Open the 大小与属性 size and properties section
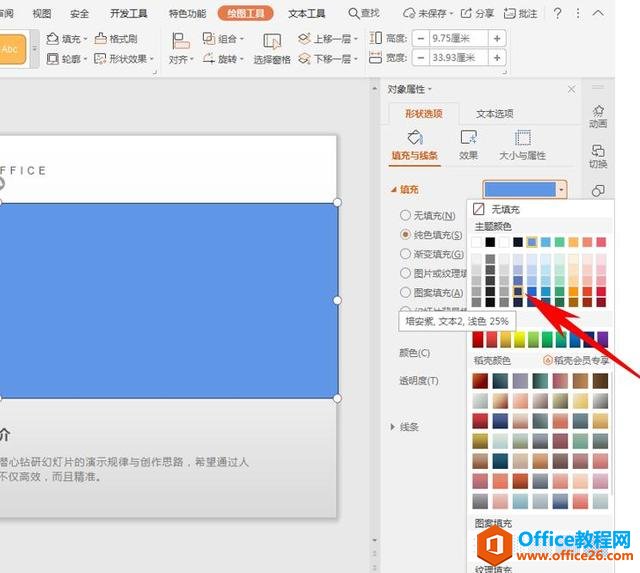The height and width of the screenshot is (573, 640). [x=522, y=144]
